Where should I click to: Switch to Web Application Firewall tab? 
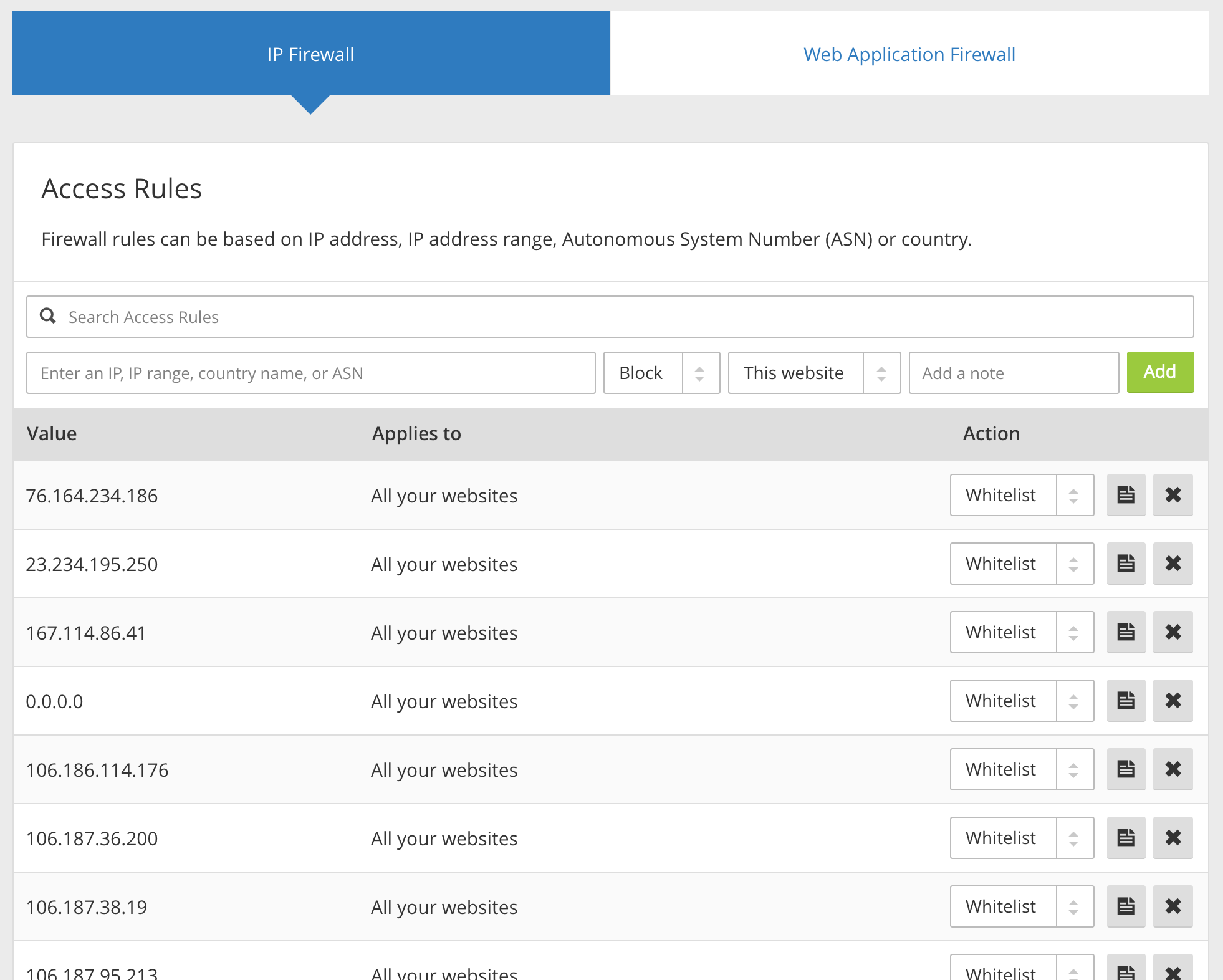point(909,54)
